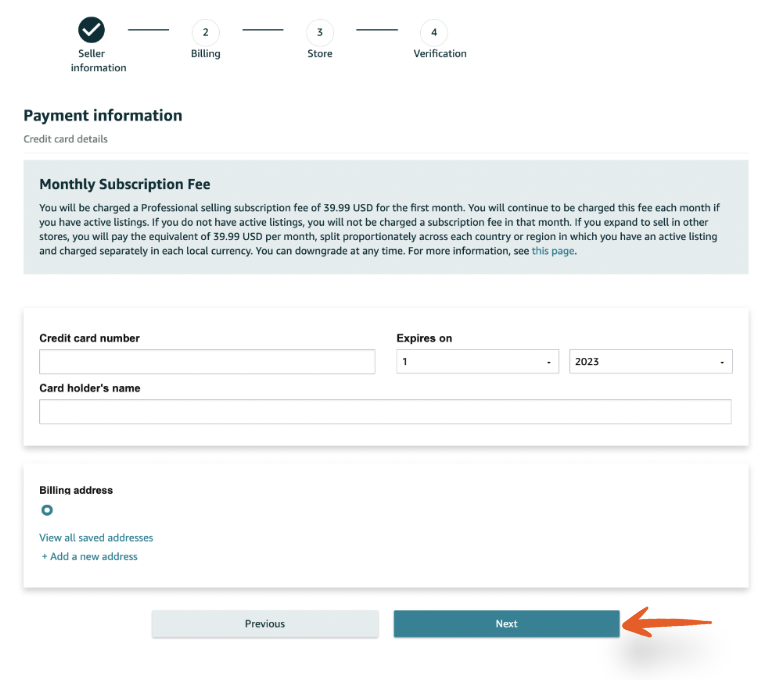The image size is (764, 680).
Task: Click the Monthly Subscription Fee heading
Action: [x=125, y=184]
